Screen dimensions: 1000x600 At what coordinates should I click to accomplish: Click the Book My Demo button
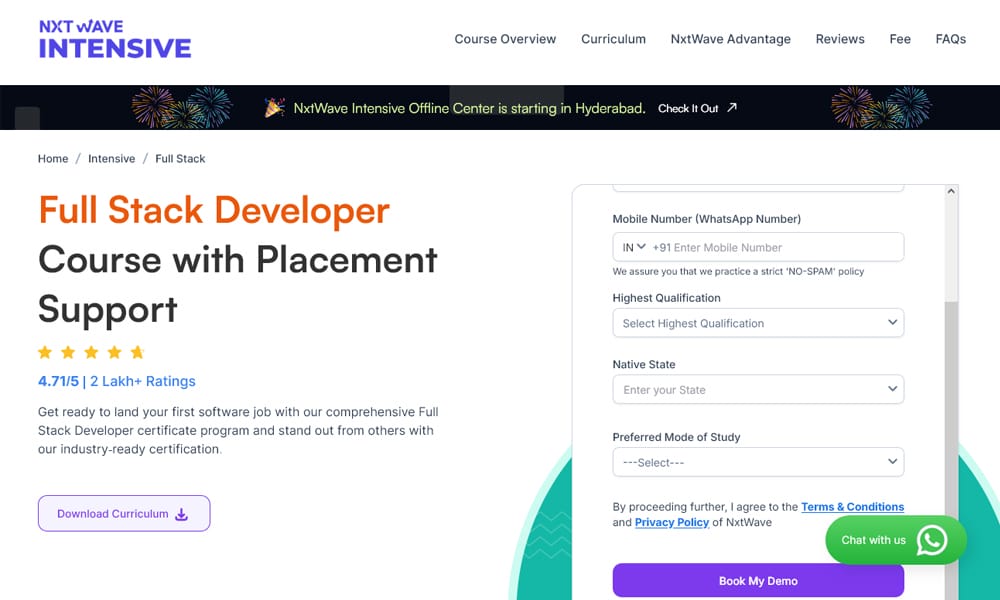757,580
